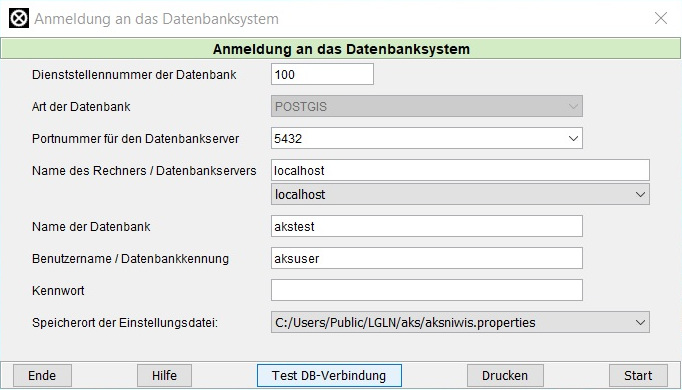
Task: Click the Benutzername / Datenbankkennung label
Action: [x=130, y=259]
